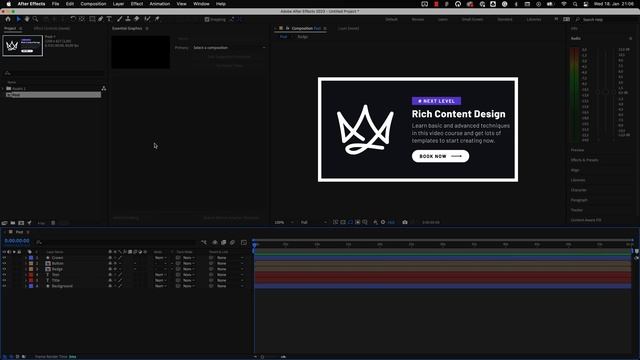Enable the Snapping checkbox

tap(207, 19)
